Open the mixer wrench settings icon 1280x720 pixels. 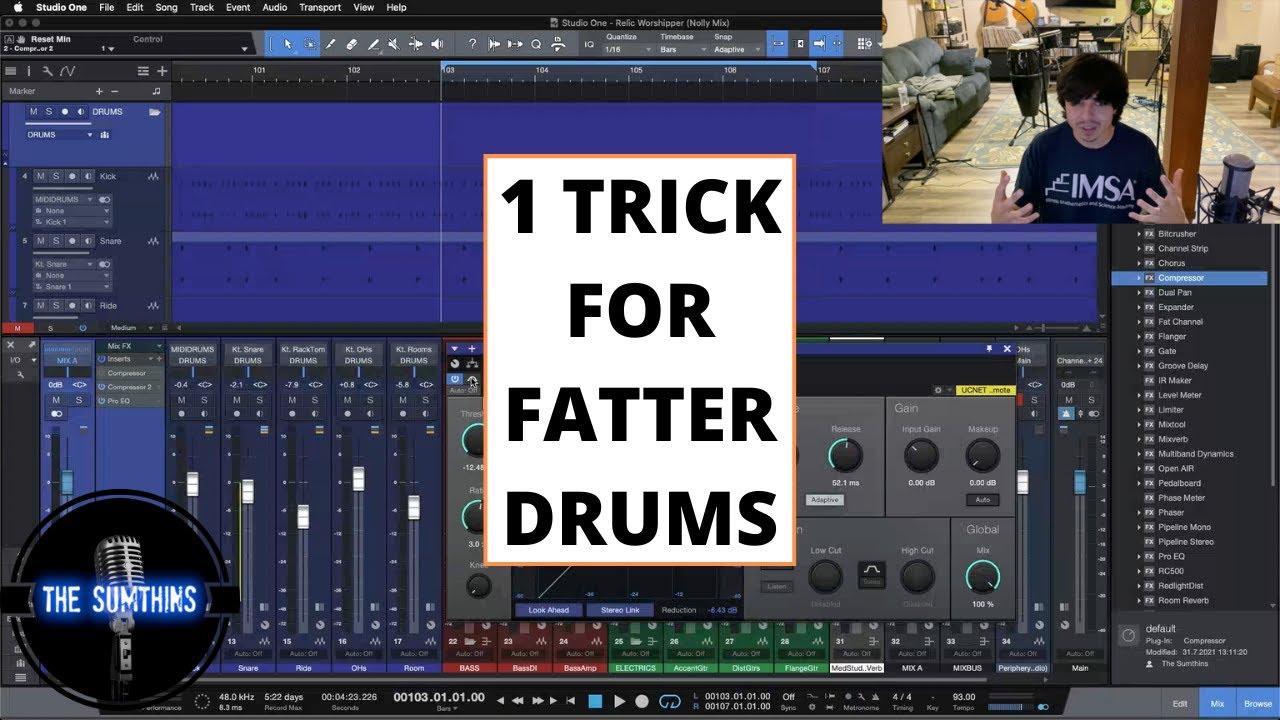[21, 374]
